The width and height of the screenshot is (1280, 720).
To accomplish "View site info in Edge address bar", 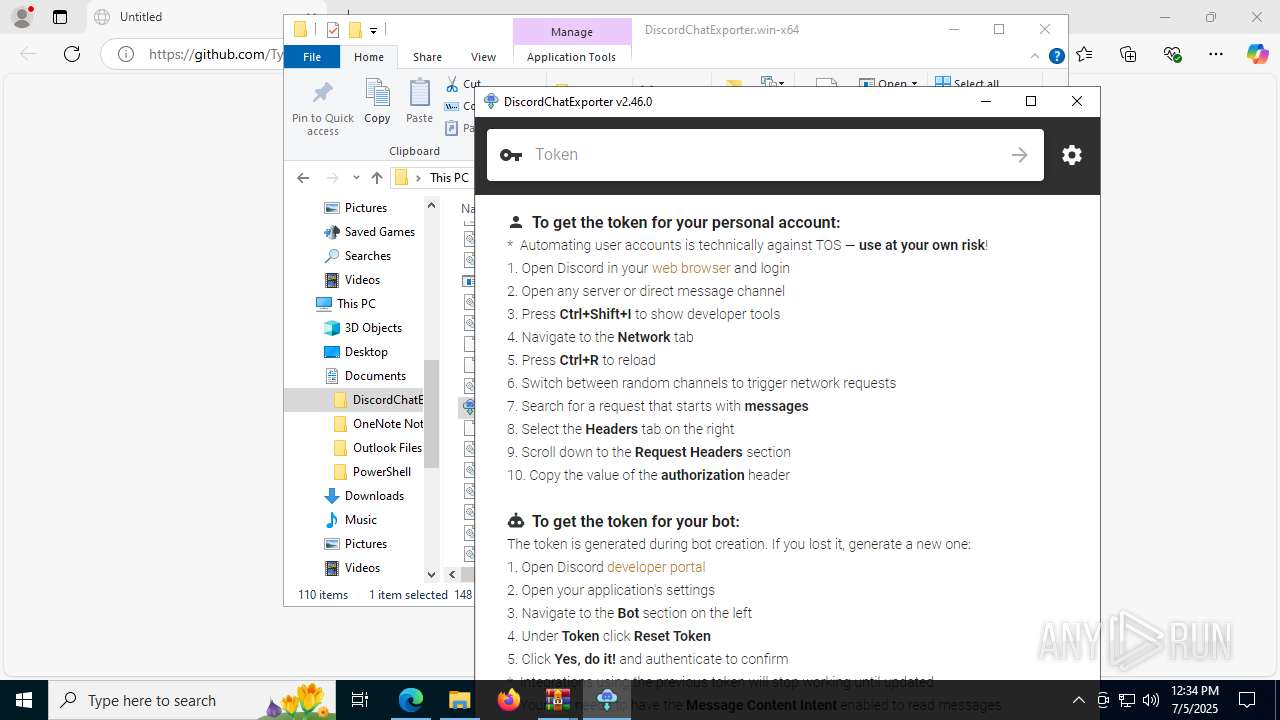I will pos(126,54).
